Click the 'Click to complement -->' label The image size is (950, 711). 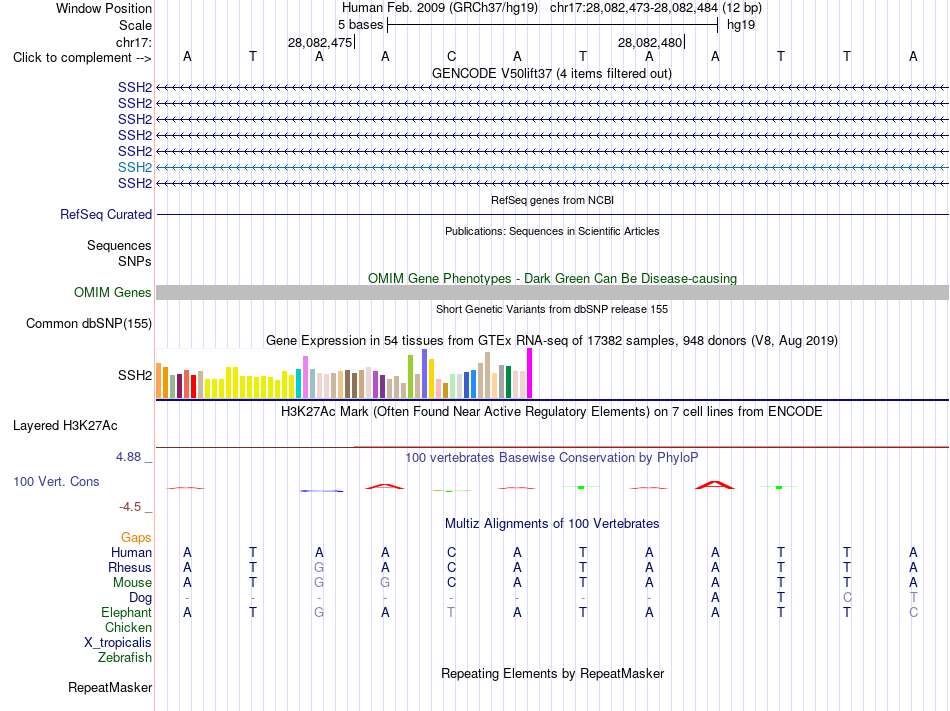(x=82, y=58)
